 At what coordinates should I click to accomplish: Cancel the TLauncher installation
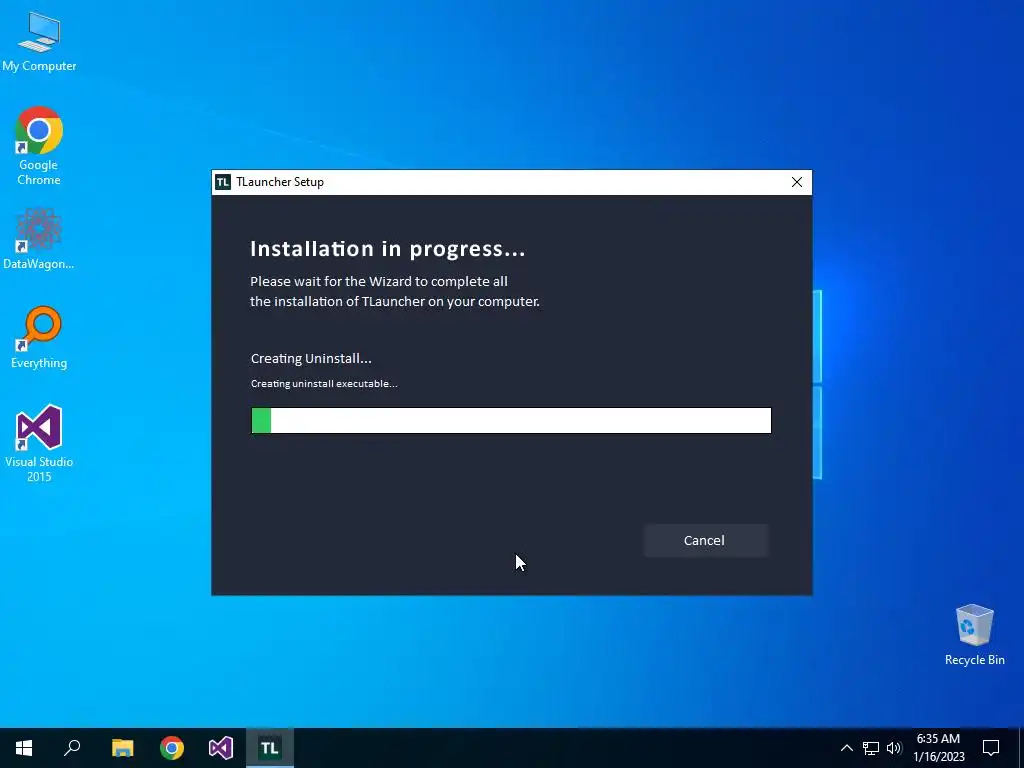pyautogui.click(x=705, y=540)
